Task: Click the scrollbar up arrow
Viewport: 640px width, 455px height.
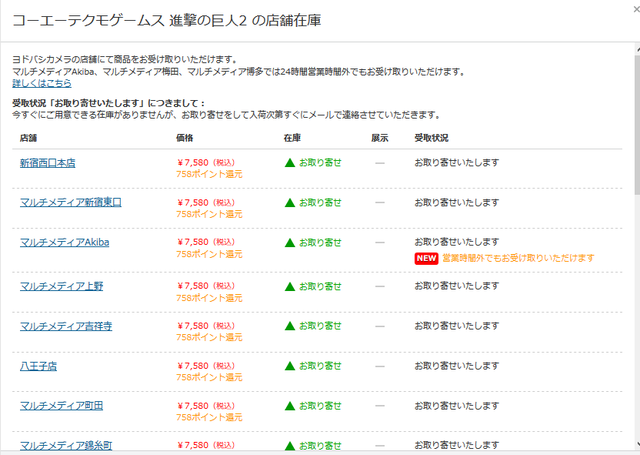Action: (x=637, y=49)
